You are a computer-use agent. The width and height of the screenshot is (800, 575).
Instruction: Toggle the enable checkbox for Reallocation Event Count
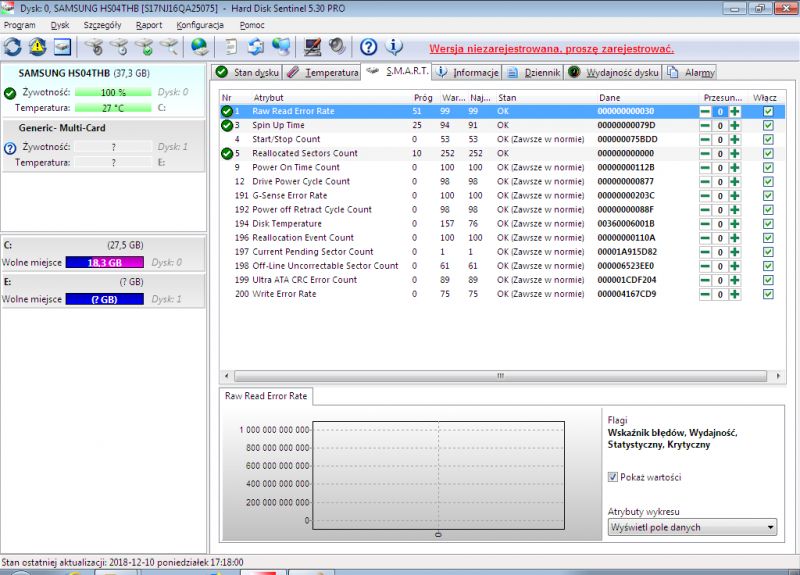768,238
